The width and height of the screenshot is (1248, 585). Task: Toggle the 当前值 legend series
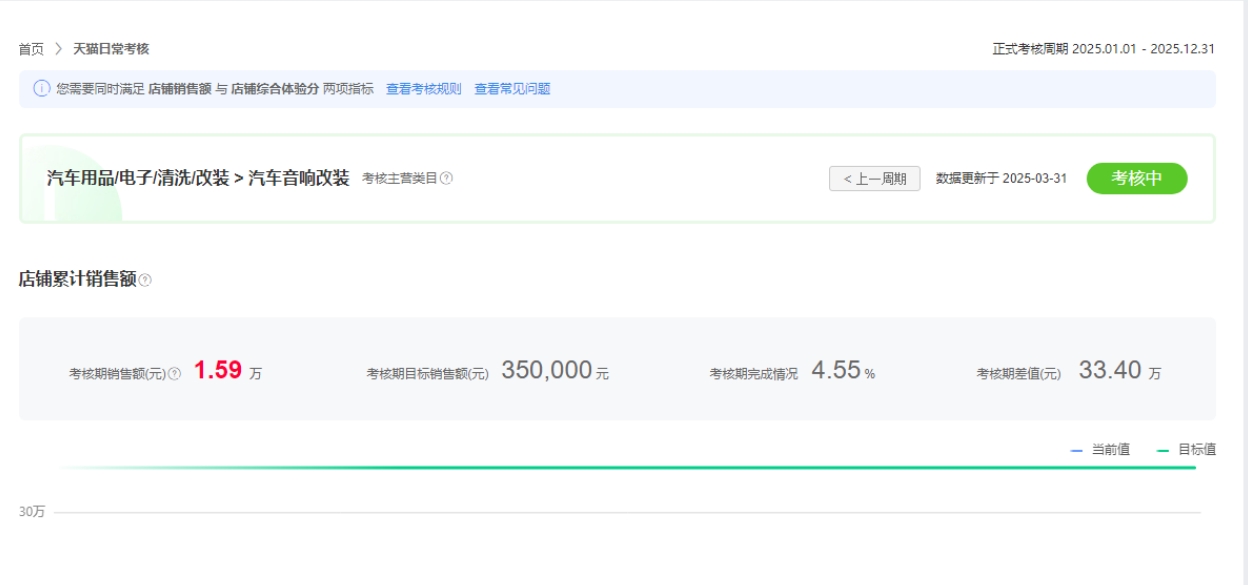coord(1100,450)
